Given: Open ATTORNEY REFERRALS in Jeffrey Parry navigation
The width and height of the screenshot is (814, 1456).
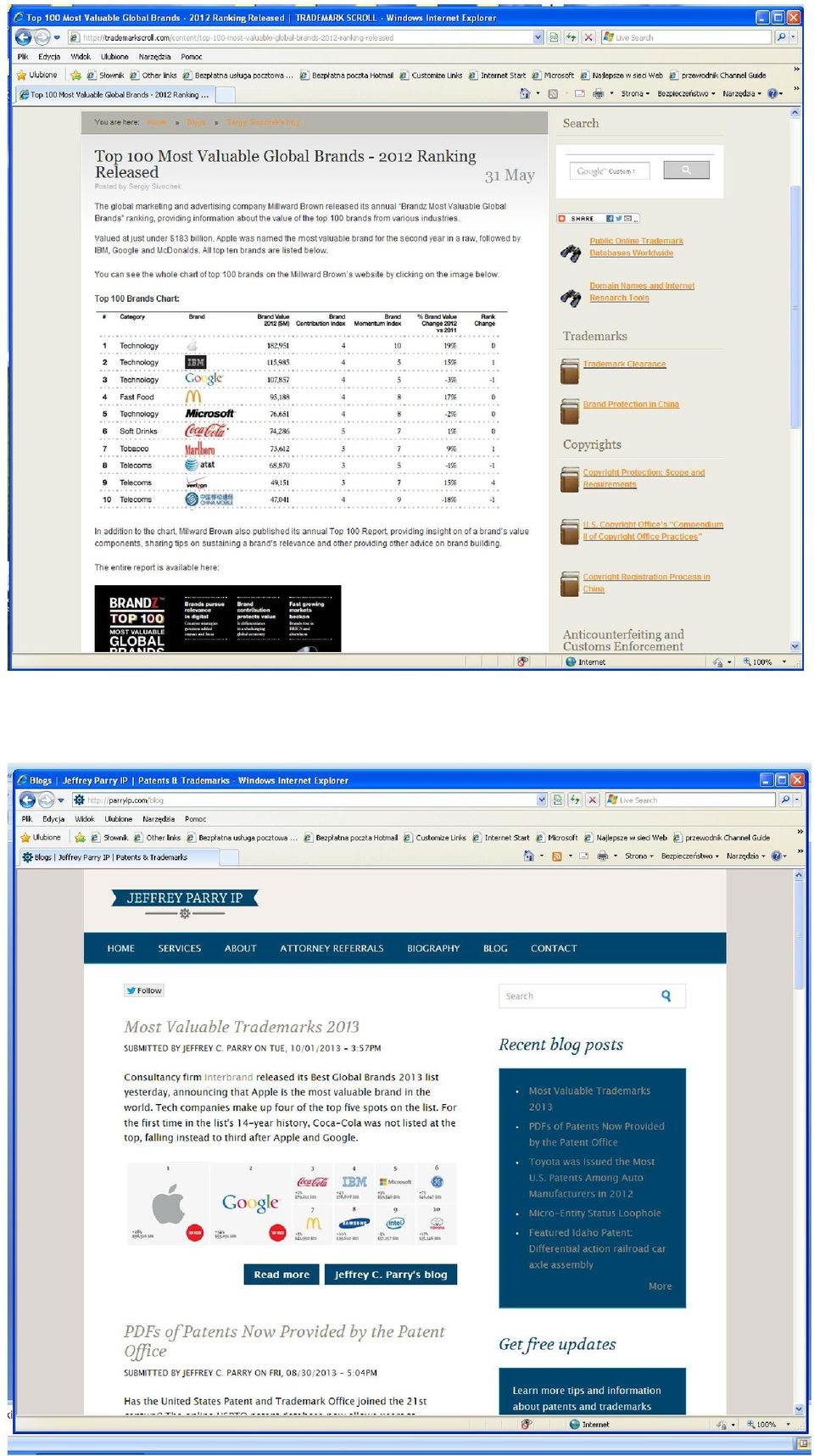Looking at the screenshot, I should coord(332,948).
